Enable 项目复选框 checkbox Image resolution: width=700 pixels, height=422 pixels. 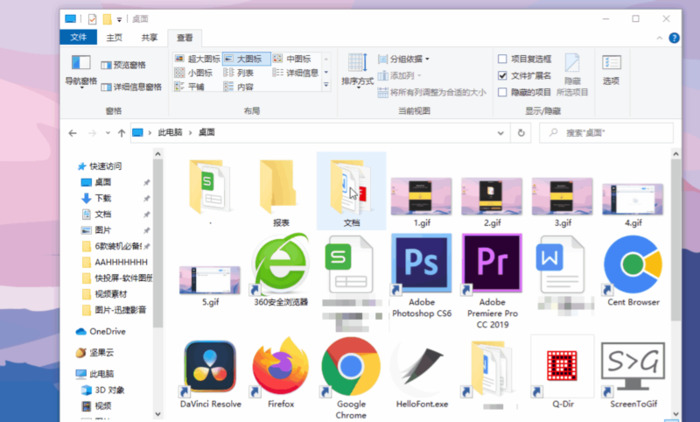pyautogui.click(x=502, y=58)
